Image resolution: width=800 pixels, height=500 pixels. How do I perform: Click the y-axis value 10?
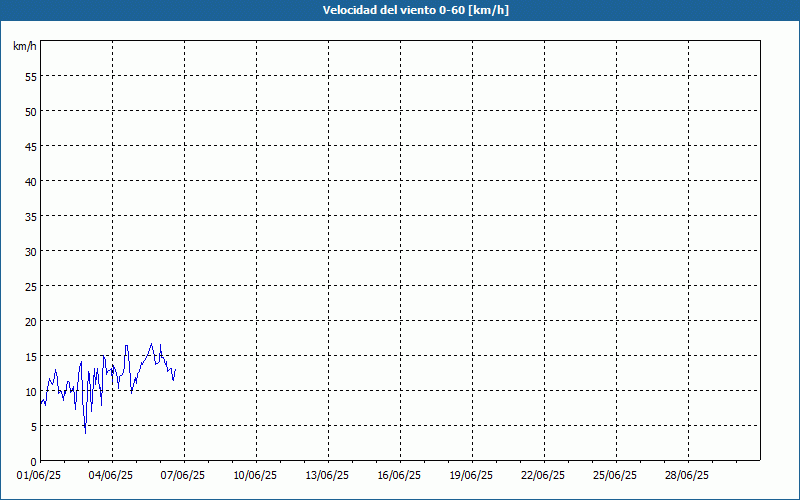pyautogui.click(x=31, y=392)
